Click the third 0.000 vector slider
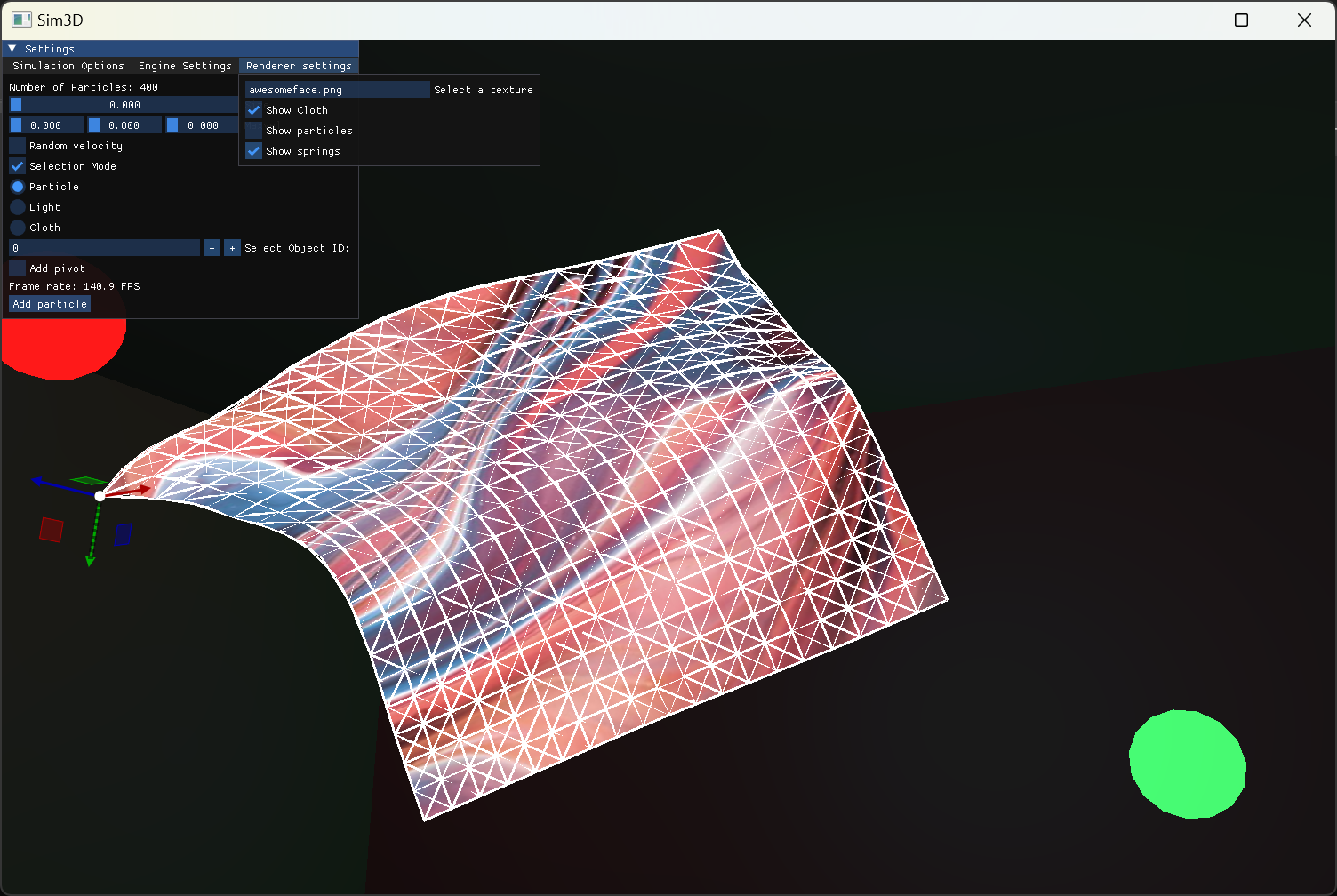1337x896 pixels. pyautogui.click(x=203, y=125)
